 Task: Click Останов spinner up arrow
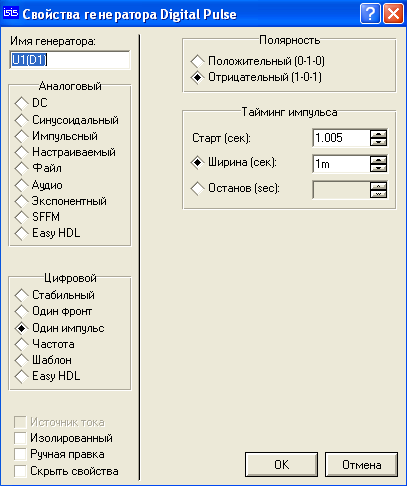pyautogui.click(x=378, y=186)
